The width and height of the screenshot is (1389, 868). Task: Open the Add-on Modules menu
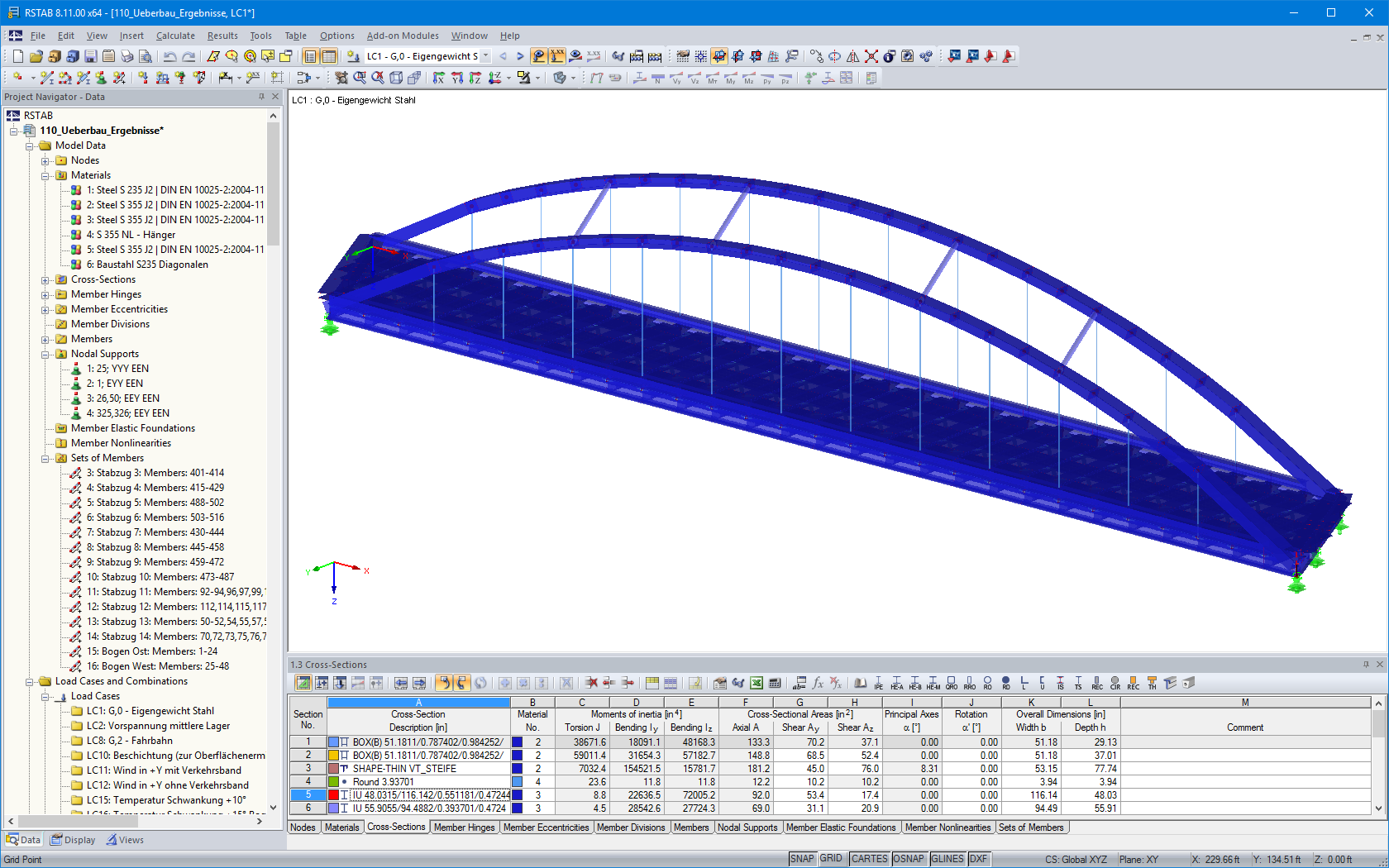(x=403, y=36)
